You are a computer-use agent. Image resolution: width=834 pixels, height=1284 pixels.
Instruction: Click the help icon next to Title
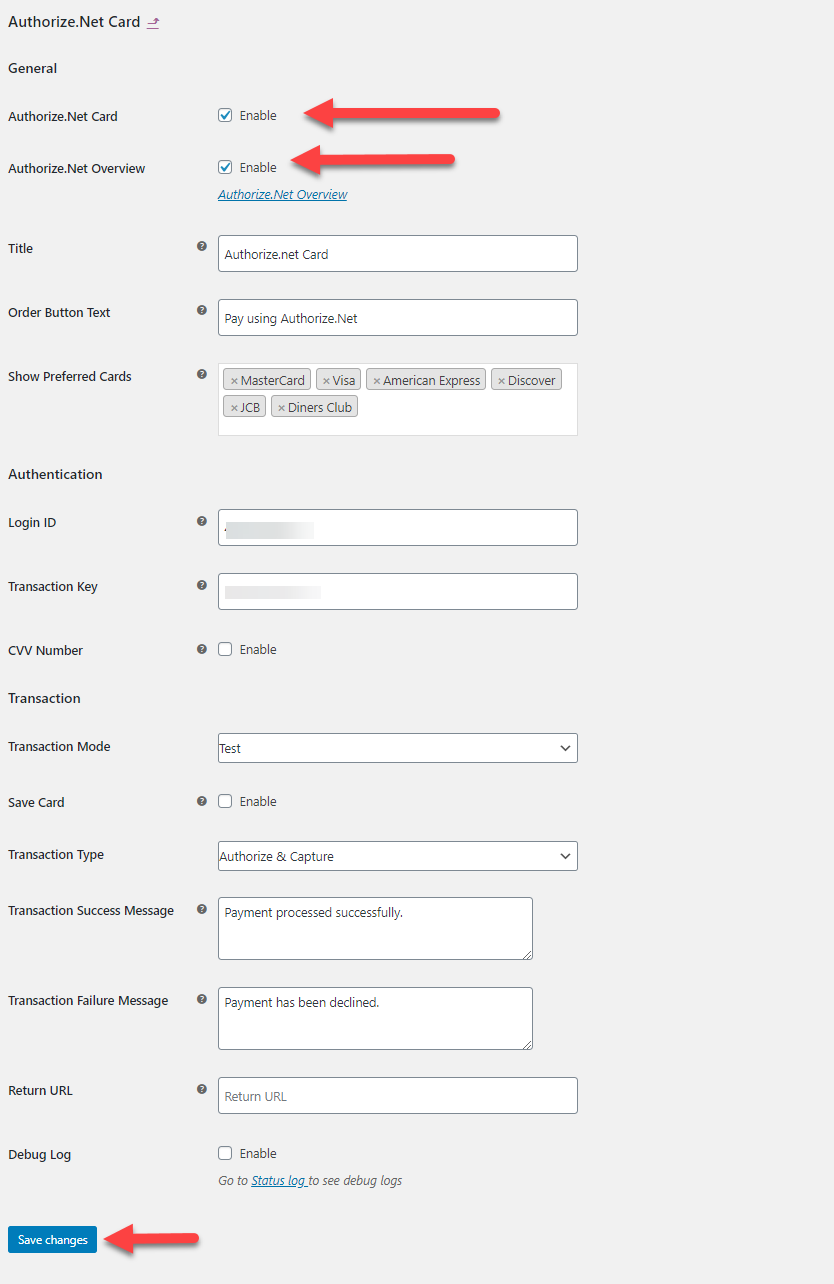tap(202, 245)
